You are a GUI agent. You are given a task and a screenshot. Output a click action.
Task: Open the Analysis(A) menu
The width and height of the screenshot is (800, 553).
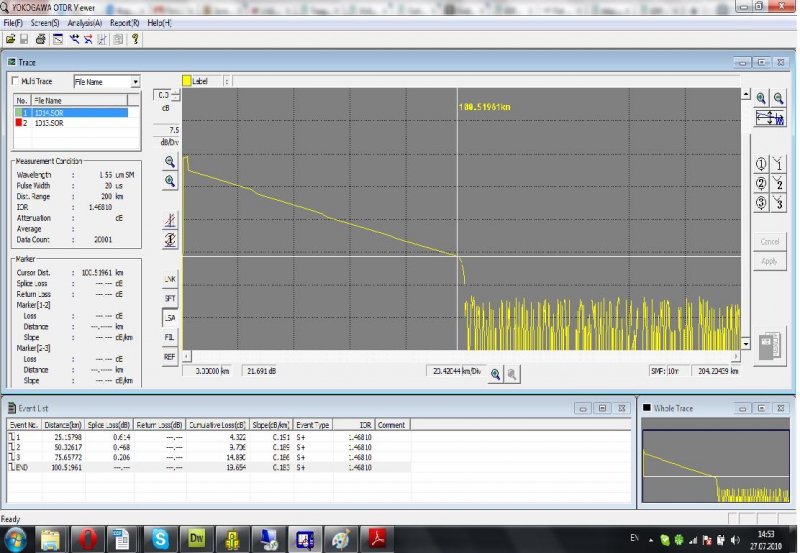pyautogui.click(x=85, y=23)
